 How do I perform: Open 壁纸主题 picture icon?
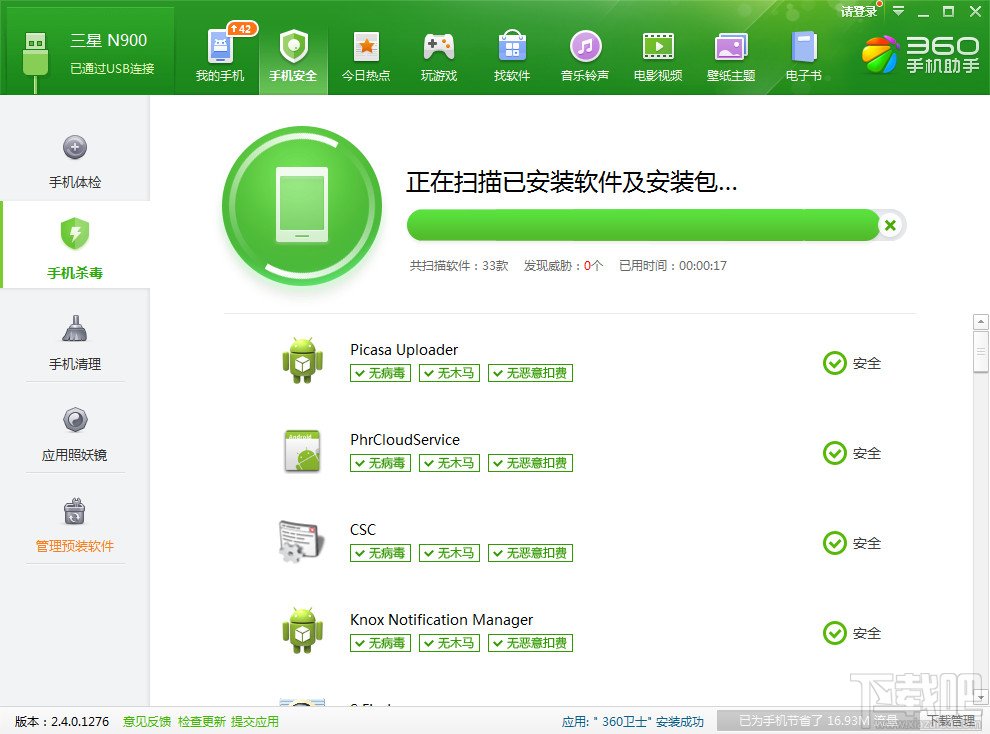click(x=731, y=47)
